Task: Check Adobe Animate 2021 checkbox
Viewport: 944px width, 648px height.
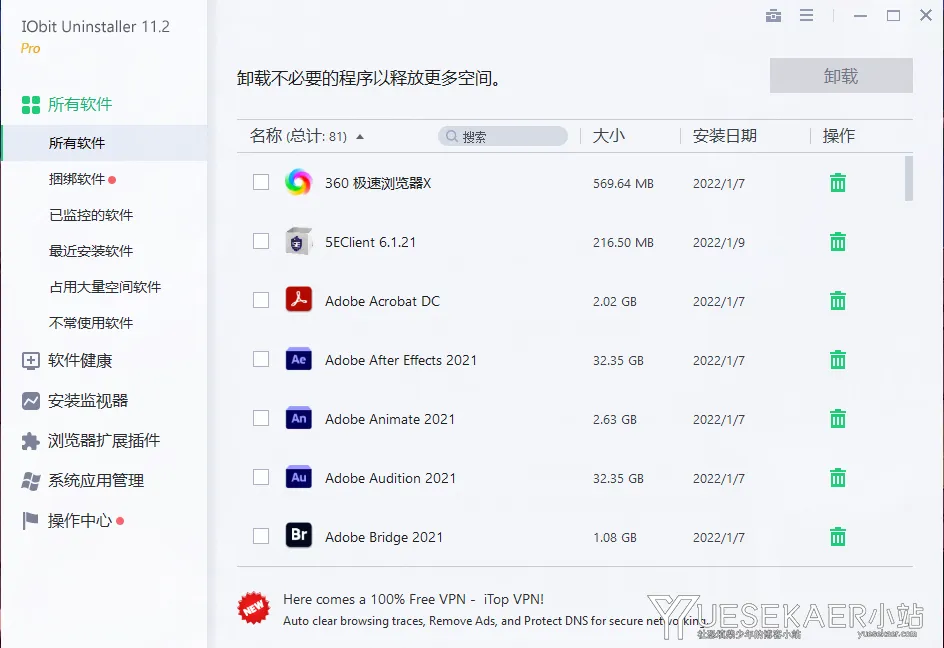Action: [x=261, y=418]
